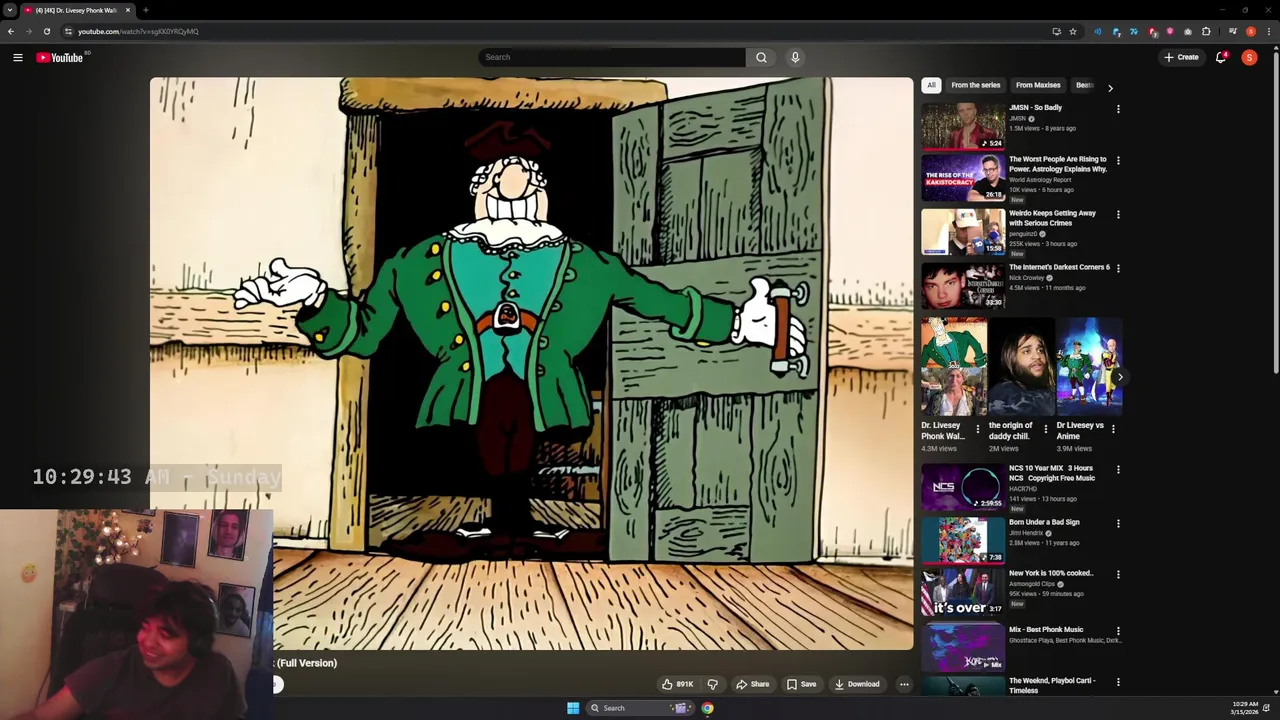The image size is (1280, 720).
Task: Open New York is 100% cooked thumbnail
Action: pyautogui.click(x=963, y=592)
